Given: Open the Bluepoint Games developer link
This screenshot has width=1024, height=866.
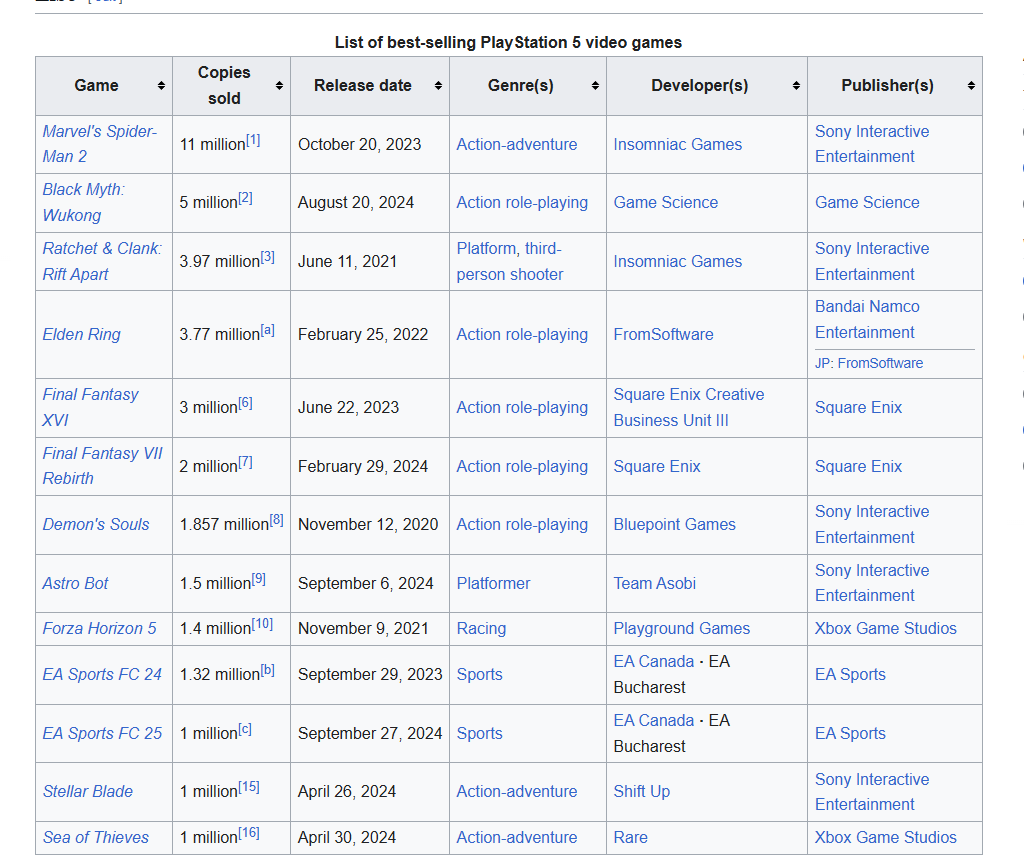Looking at the screenshot, I should pos(674,524).
